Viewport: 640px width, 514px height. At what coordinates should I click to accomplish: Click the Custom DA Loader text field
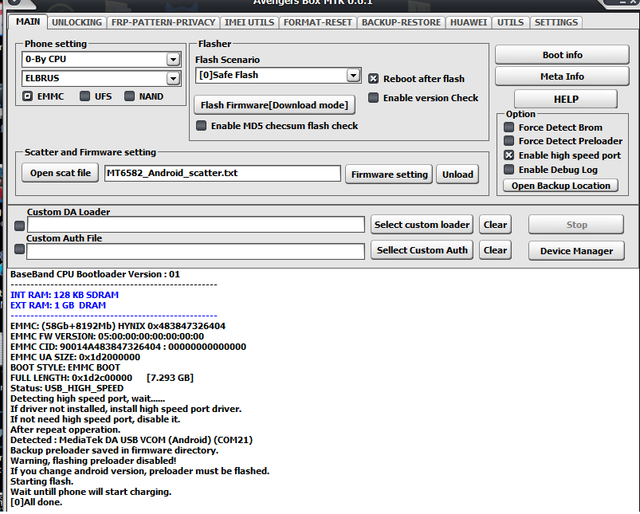click(x=196, y=225)
